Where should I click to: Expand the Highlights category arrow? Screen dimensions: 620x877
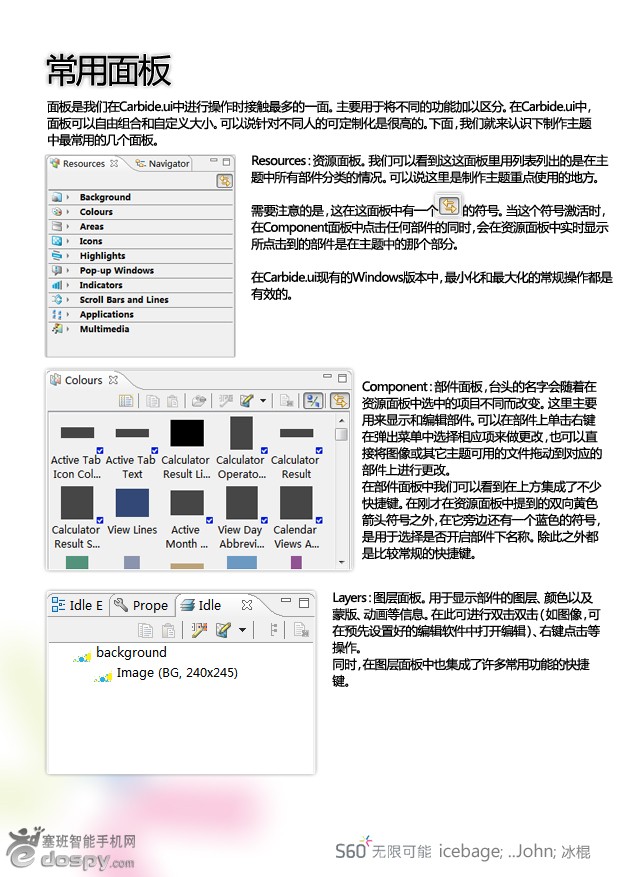pyautogui.click(x=68, y=256)
